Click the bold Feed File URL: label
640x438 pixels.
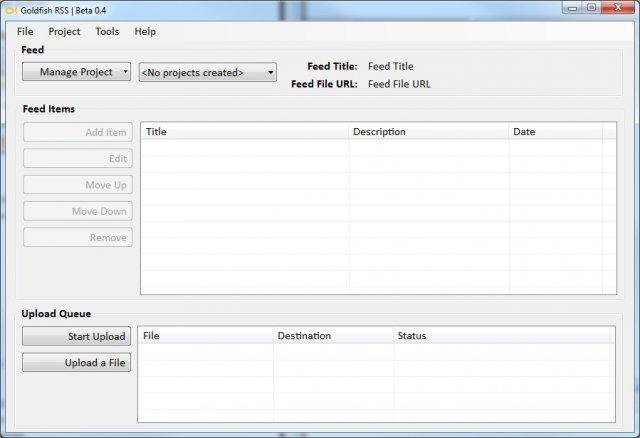pyautogui.click(x=324, y=84)
